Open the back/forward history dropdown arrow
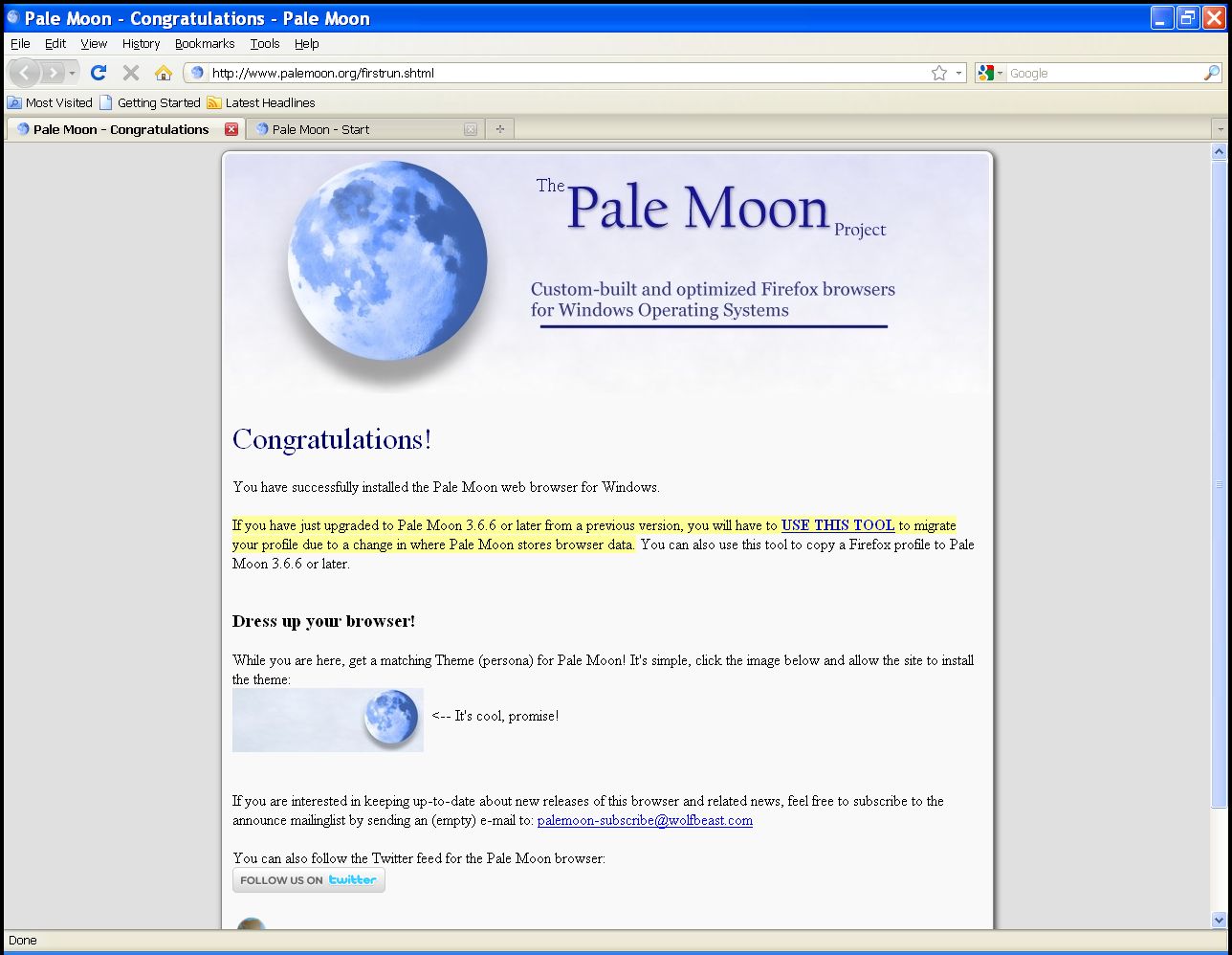The image size is (1232, 955). (x=72, y=73)
